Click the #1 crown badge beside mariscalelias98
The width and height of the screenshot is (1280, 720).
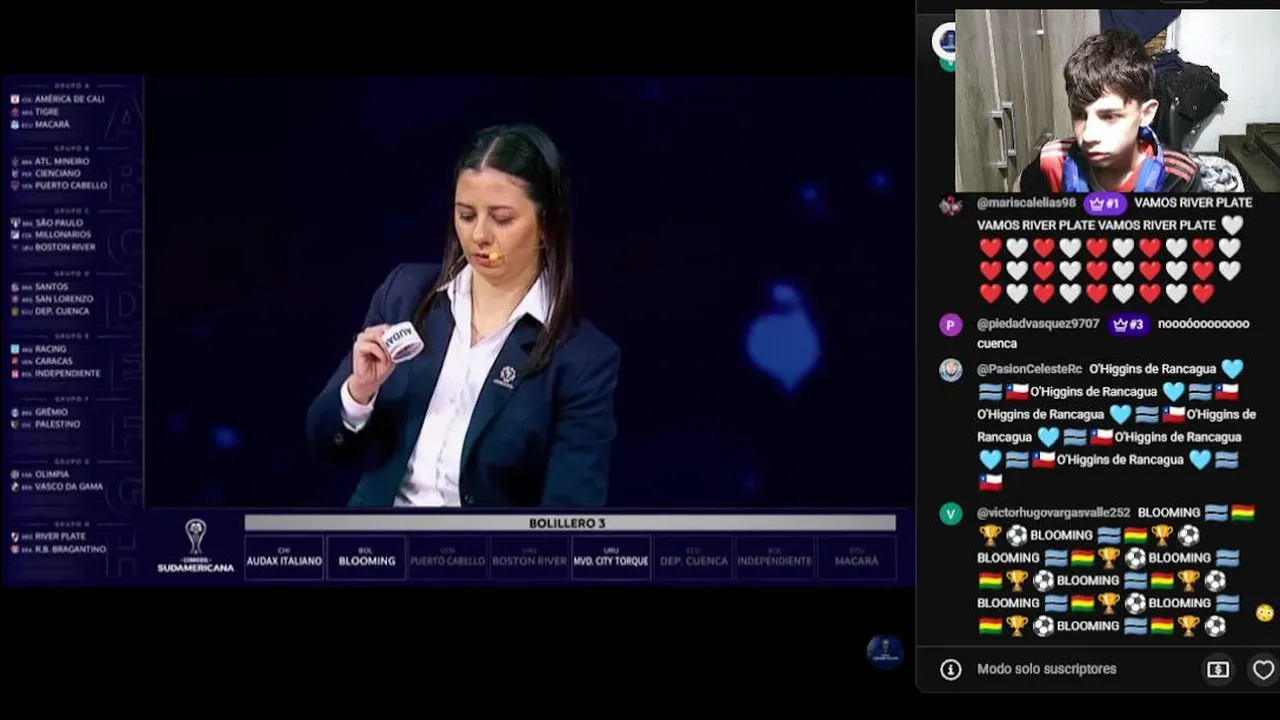click(x=1104, y=203)
